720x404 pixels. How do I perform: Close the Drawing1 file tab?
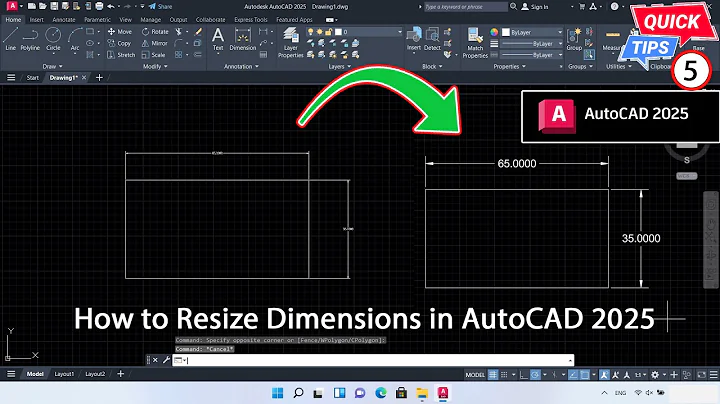[84, 78]
